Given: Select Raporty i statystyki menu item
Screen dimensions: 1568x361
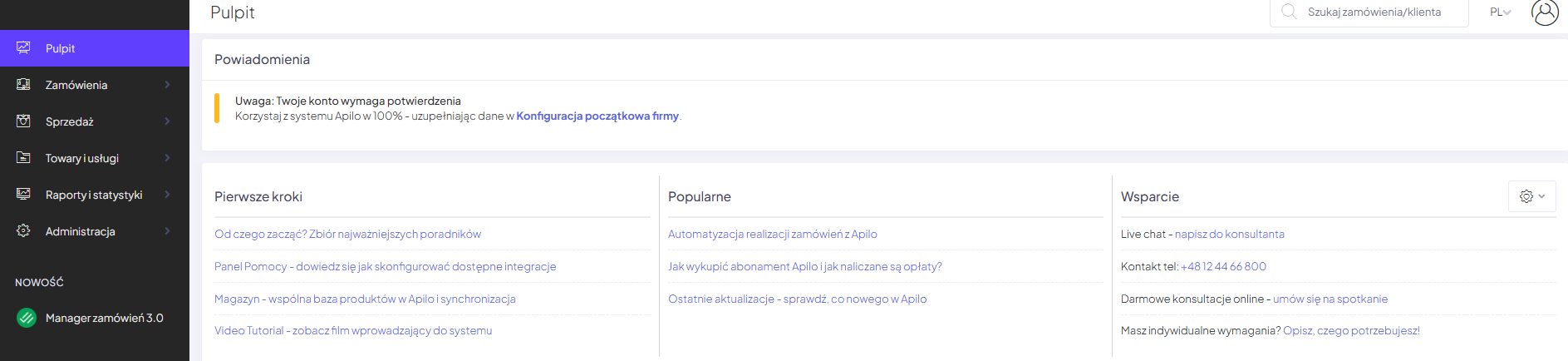Looking at the screenshot, I should [x=94, y=195].
